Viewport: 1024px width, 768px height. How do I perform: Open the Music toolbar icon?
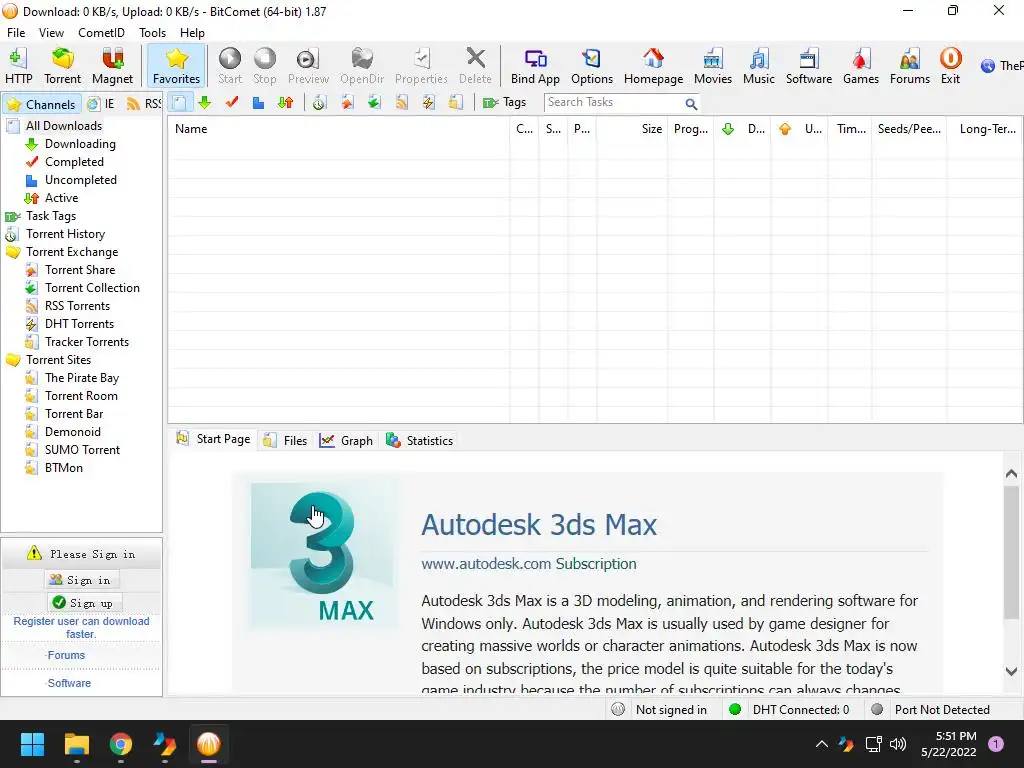759,66
